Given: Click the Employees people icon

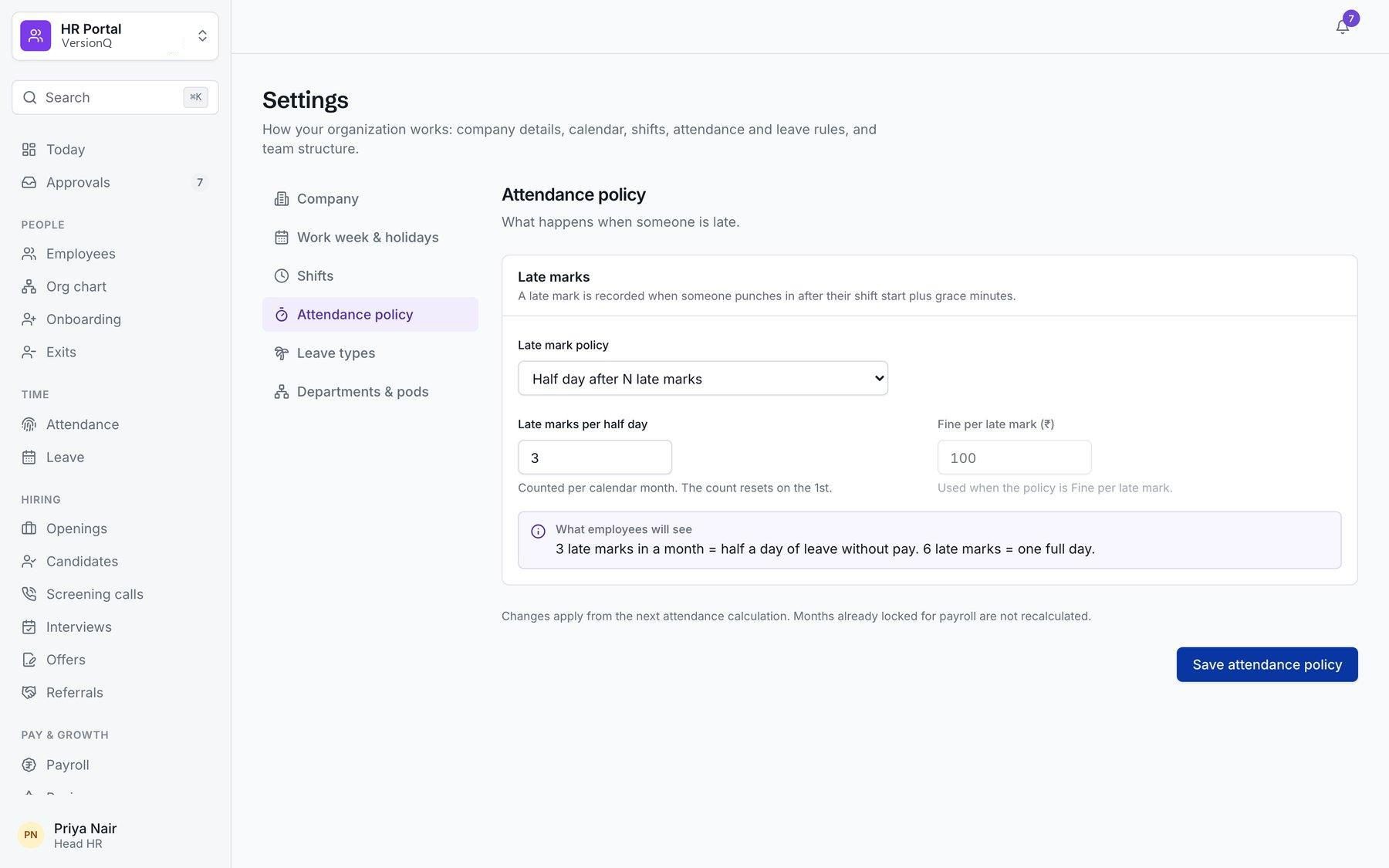Looking at the screenshot, I should 29,254.
